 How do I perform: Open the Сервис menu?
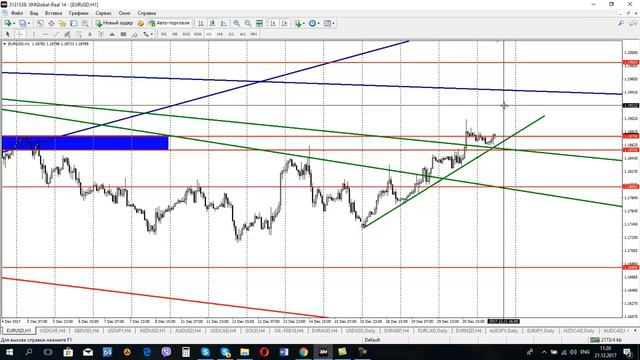[x=103, y=13]
